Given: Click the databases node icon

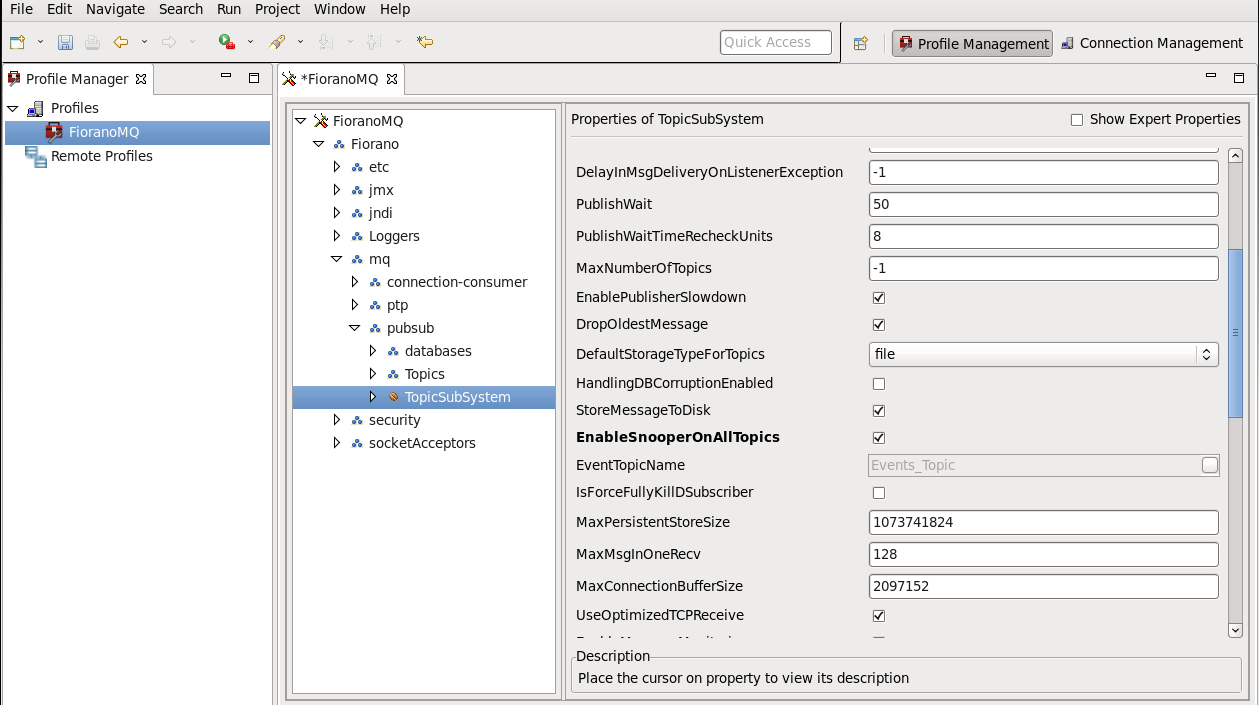Looking at the screenshot, I should tap(393, 351).
